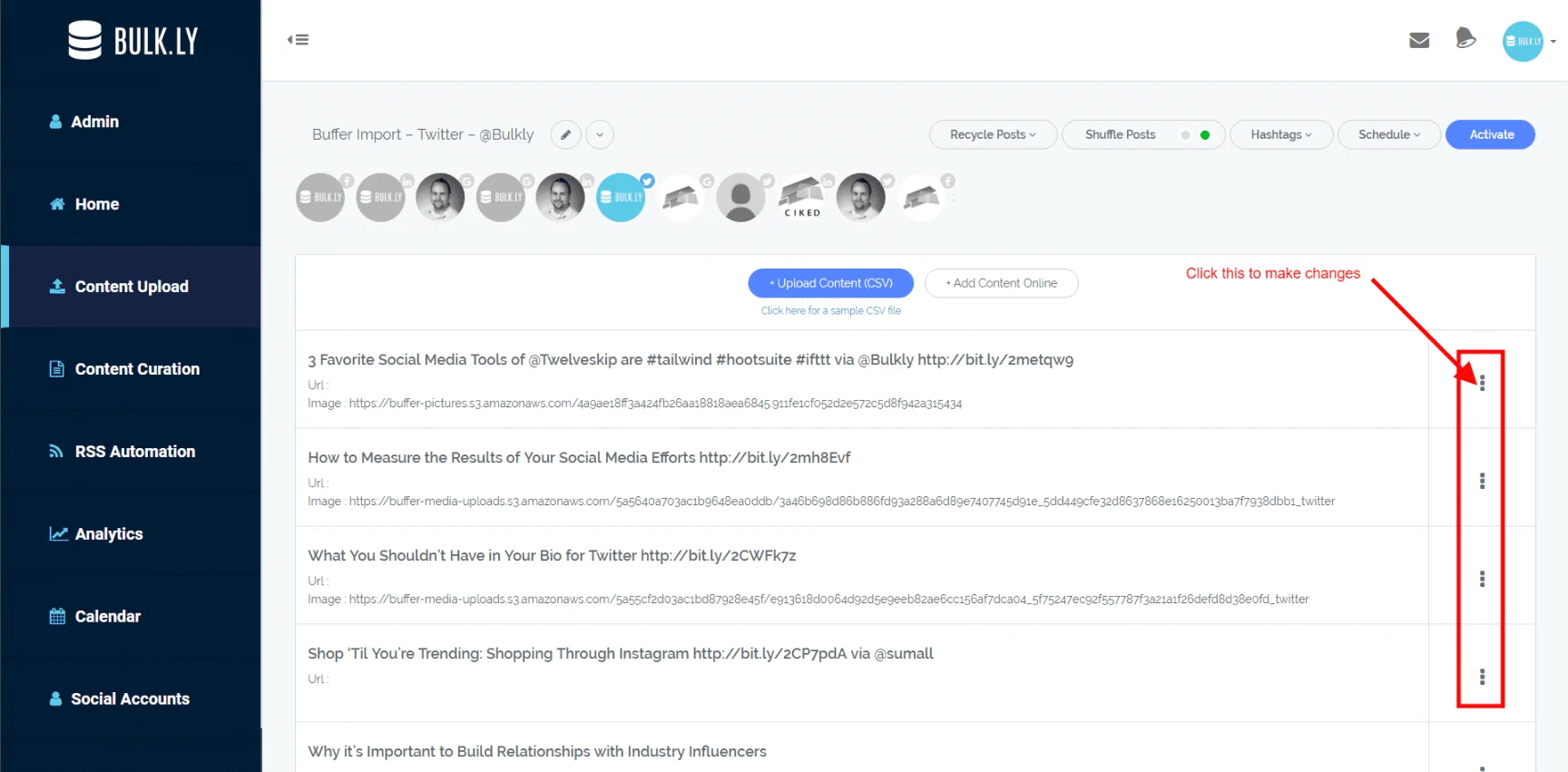Click the Activate button

[x=1491, y=134]
